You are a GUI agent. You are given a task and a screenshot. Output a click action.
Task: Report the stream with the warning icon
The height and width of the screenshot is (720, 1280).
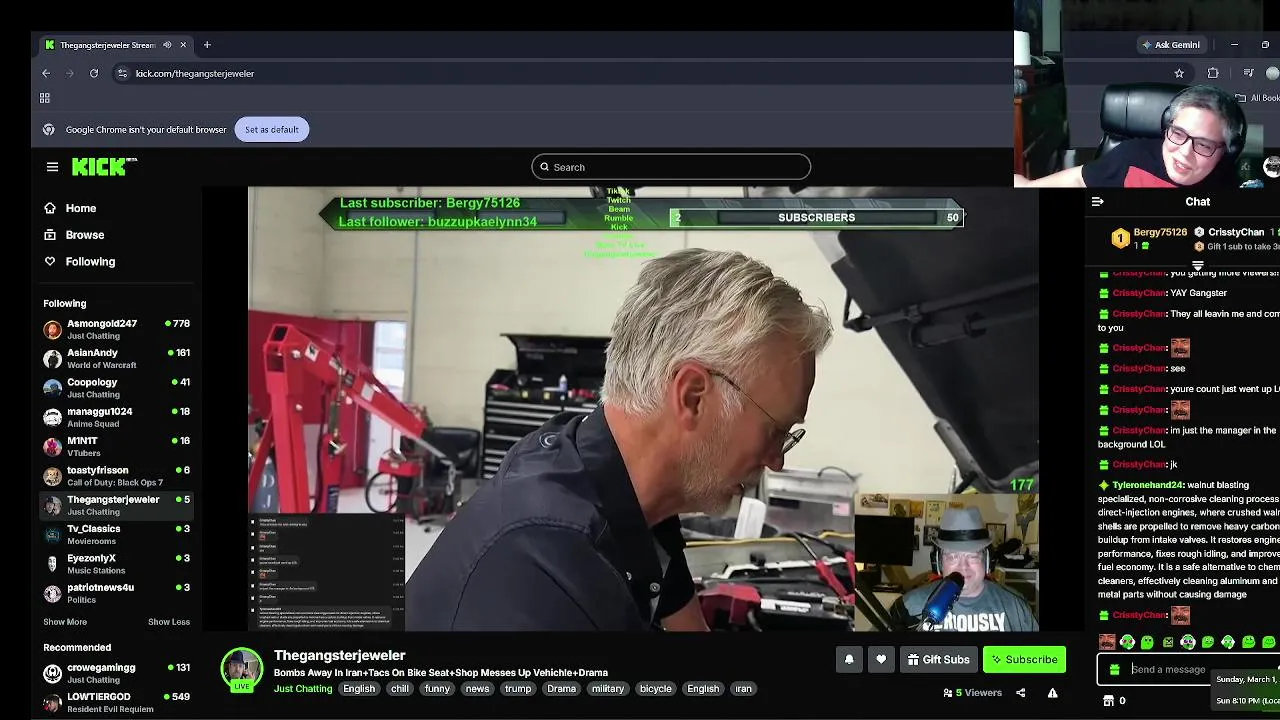(1052, 692)
